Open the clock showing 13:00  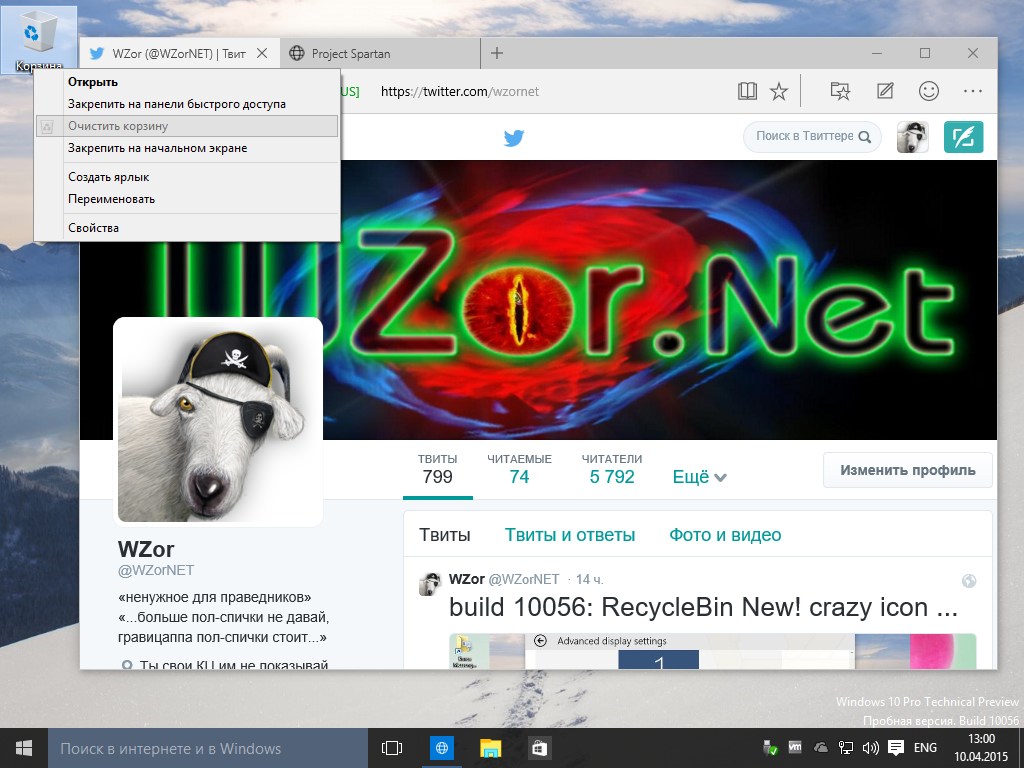click(x=981, y=748)
